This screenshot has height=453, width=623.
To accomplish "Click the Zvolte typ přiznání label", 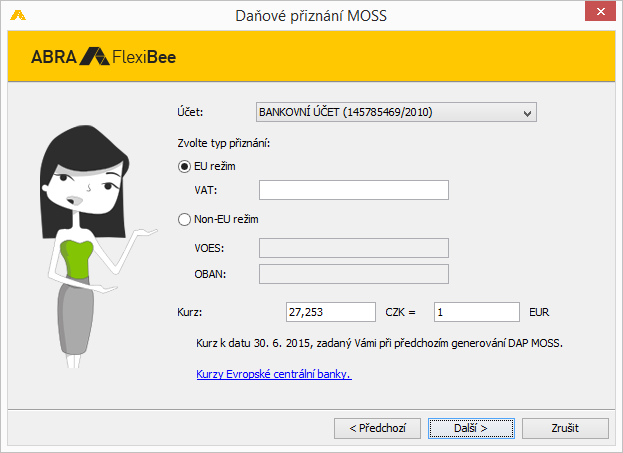I will click(x=224, y=143).
